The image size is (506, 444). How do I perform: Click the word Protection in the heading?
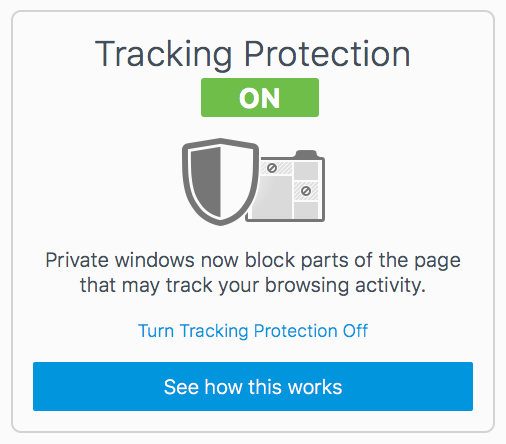pos(327,53)
